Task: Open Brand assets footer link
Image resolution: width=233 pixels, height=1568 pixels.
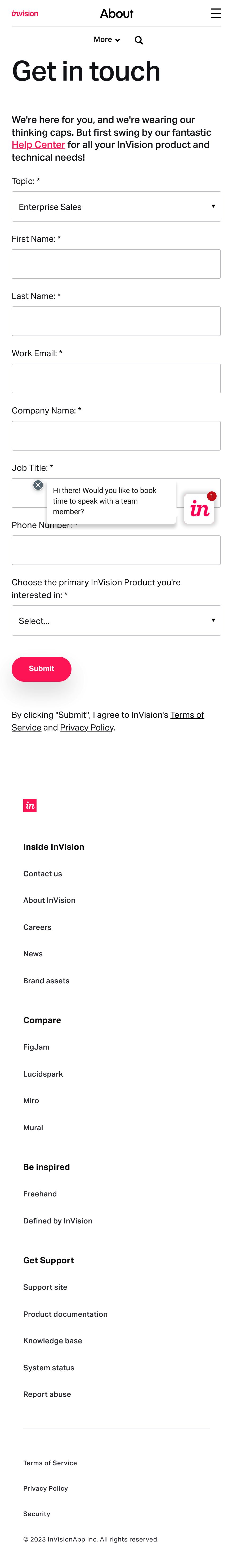Action: tap(46, 981)
